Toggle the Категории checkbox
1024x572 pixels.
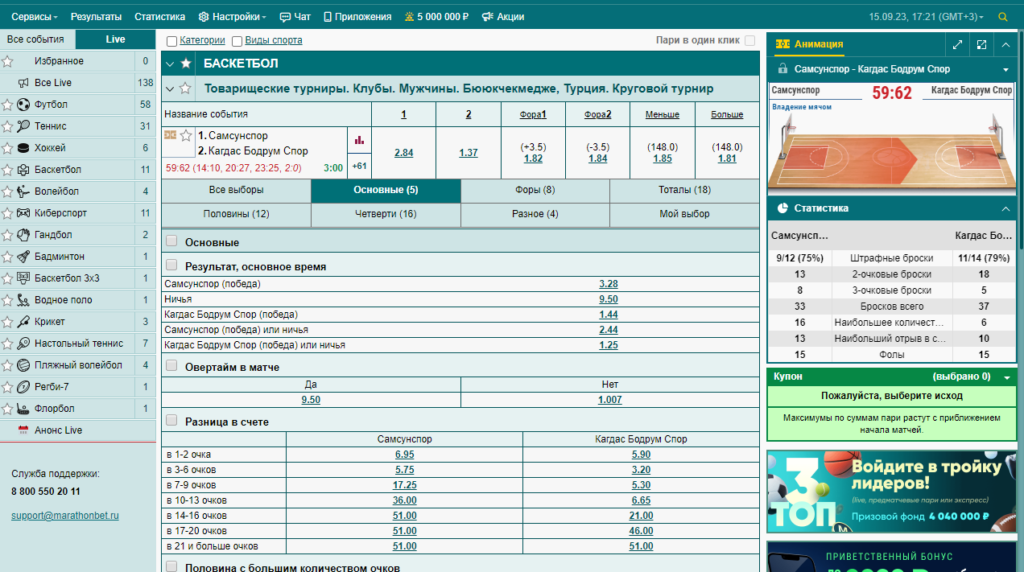point(172,41)
